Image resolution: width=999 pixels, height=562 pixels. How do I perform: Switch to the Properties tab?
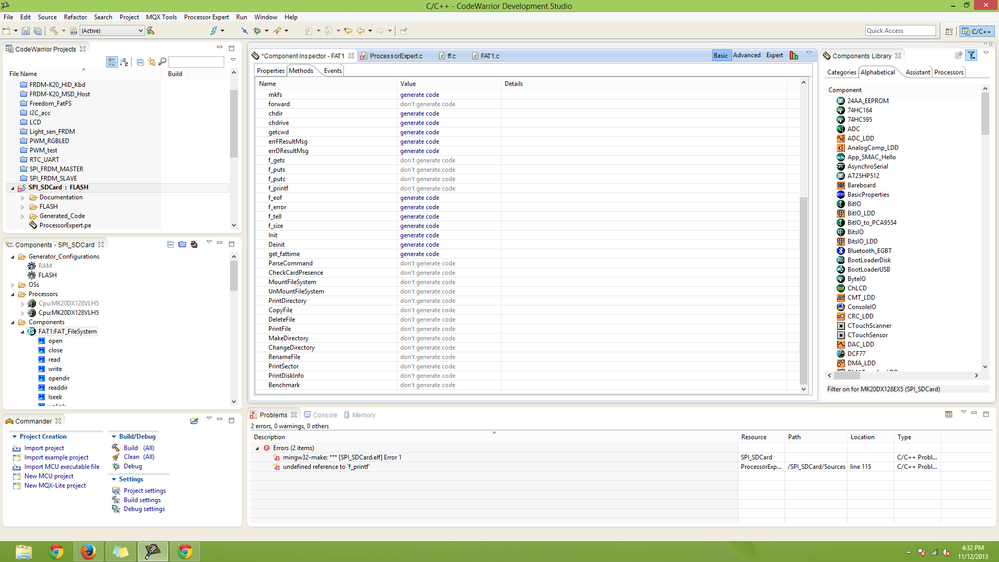point(270,71)
